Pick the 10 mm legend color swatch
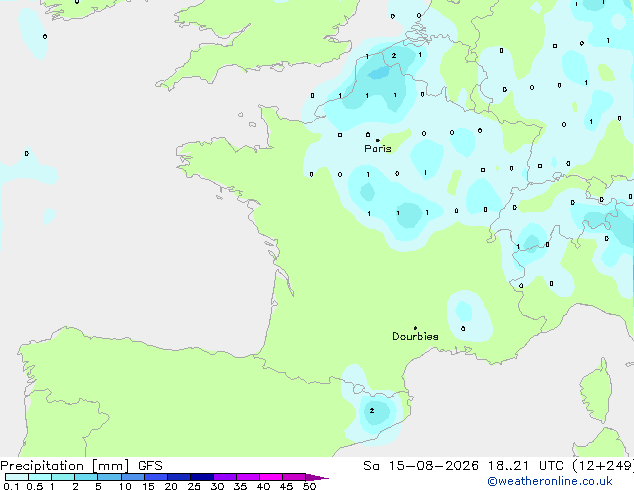Image resolution: width=634 pixels, height=490 pixels. coord(133,477)
